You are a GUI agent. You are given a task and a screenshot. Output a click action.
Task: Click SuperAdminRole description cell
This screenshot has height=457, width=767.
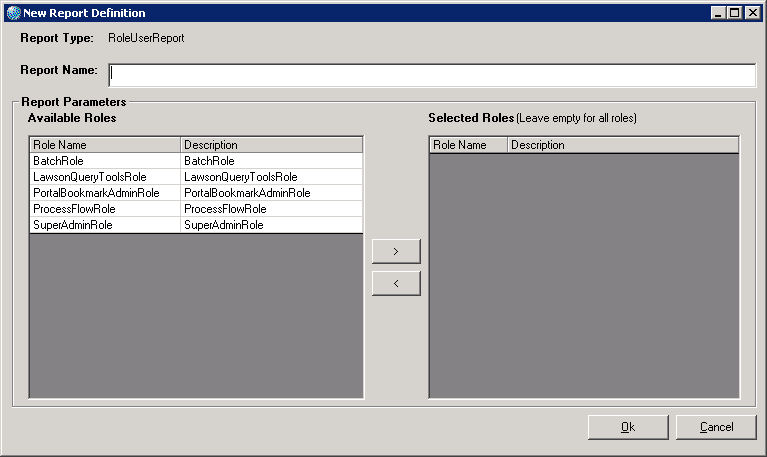point(272,225)
